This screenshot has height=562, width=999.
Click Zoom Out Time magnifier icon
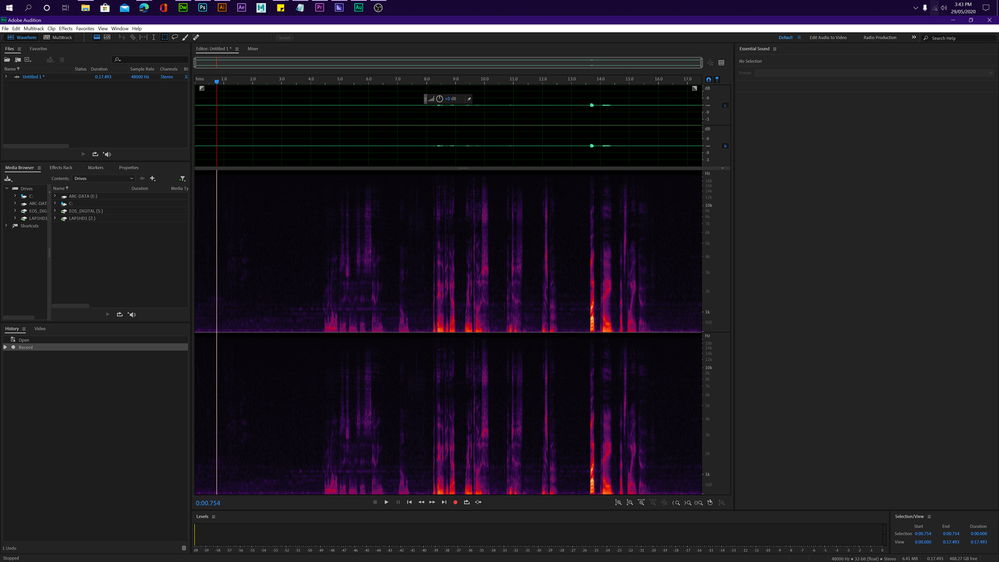652,502
